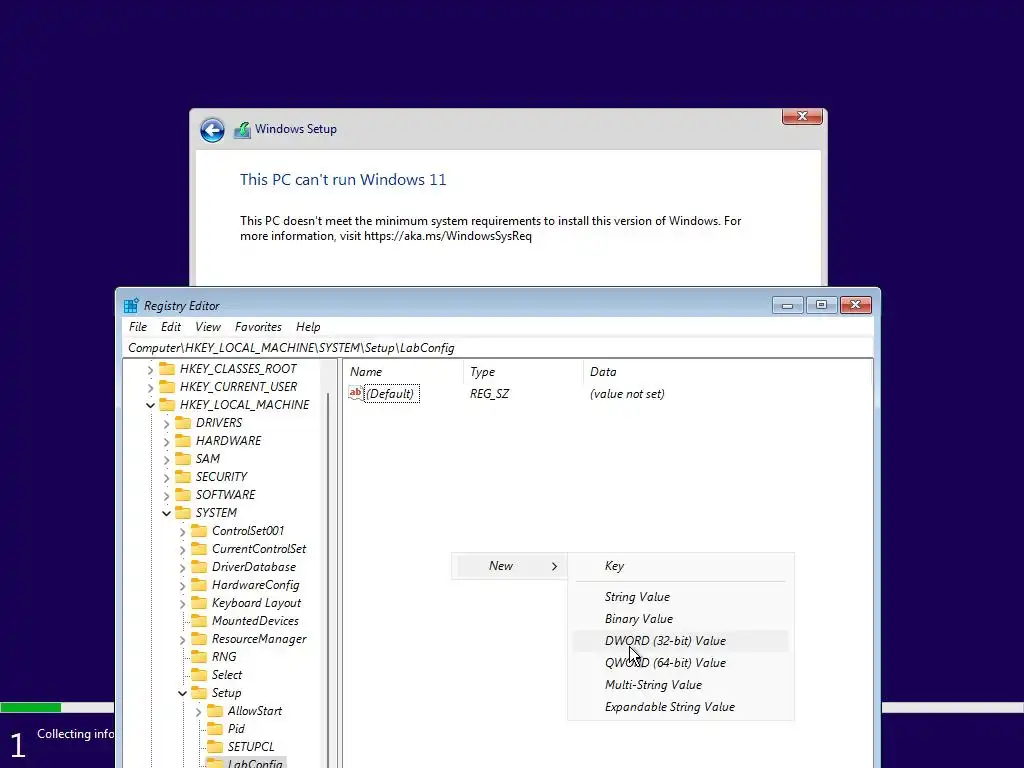This screenshot has height=768, width=1024.
Task: Expand the DRIVERS key arrow
Action: coord(166,423)
